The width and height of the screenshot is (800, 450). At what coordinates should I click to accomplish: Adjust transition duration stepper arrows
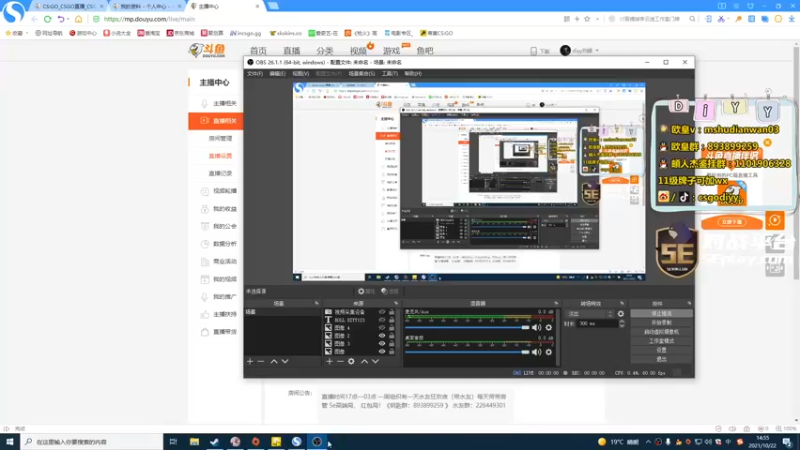(x=621, y=323)
